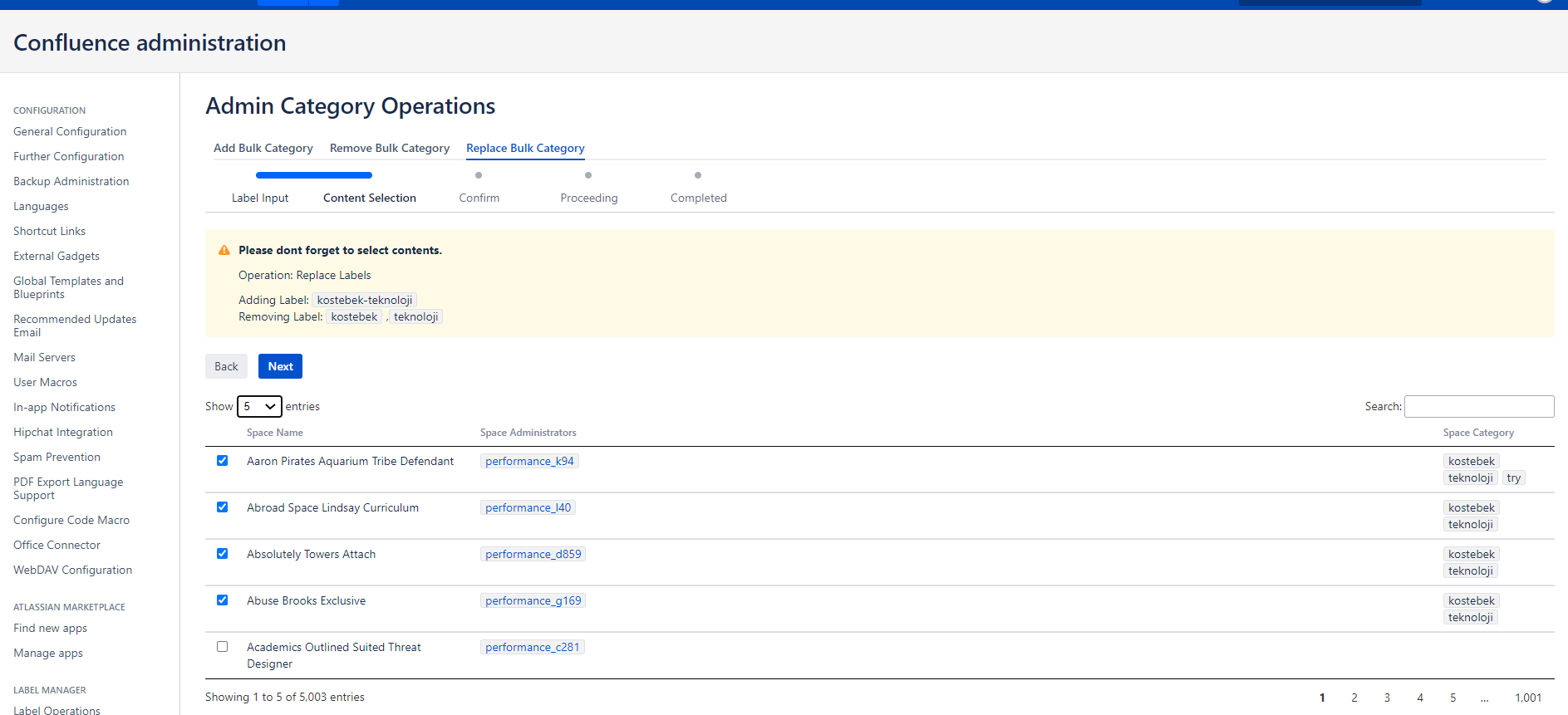Screen dimensions: 1568x715
Task: Open the Show entries dropdown
Action: pyautogui.click(x=259, y=406)
